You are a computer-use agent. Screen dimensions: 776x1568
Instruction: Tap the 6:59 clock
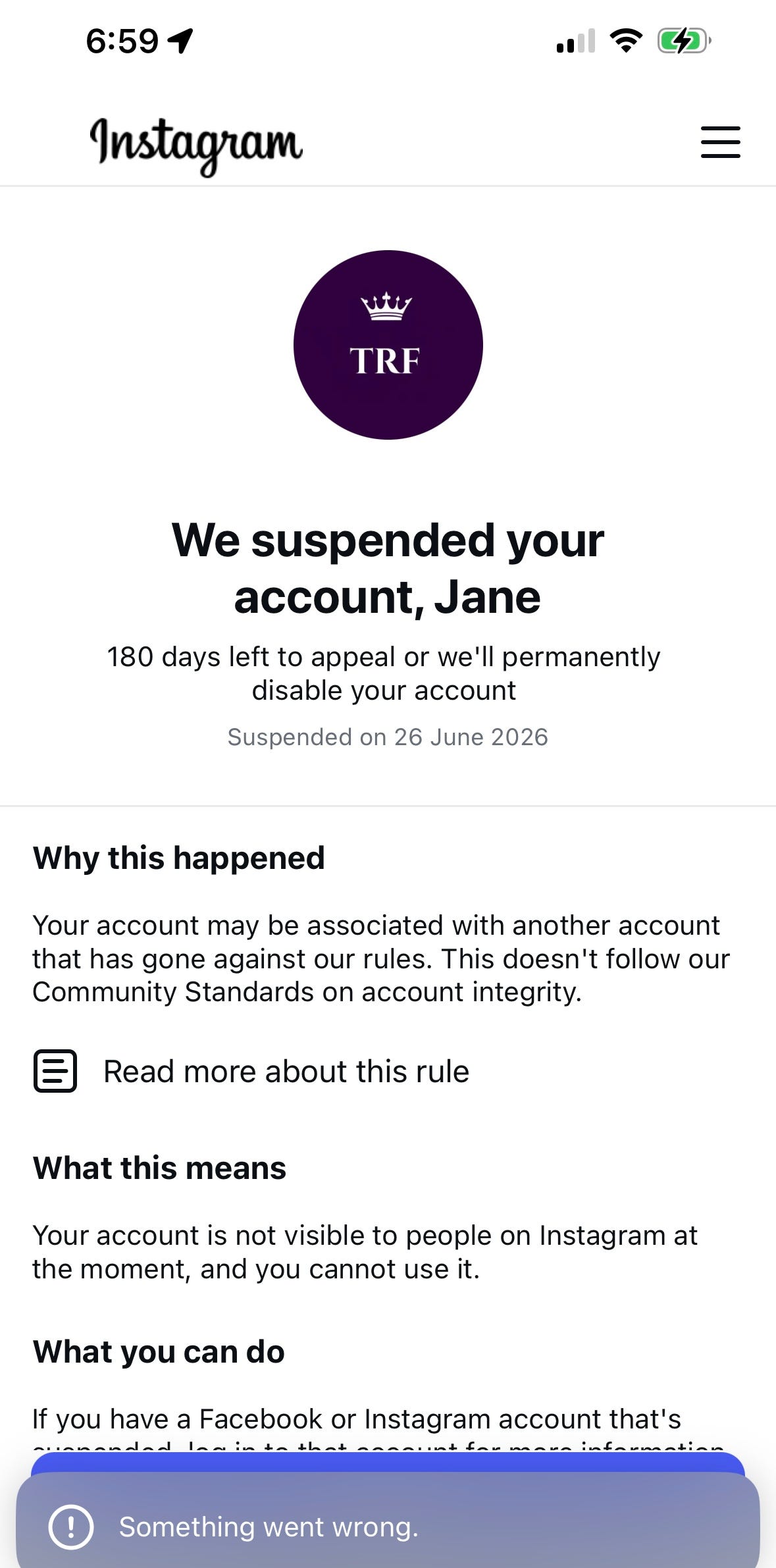pyautogui.click(x=122, y=41)
